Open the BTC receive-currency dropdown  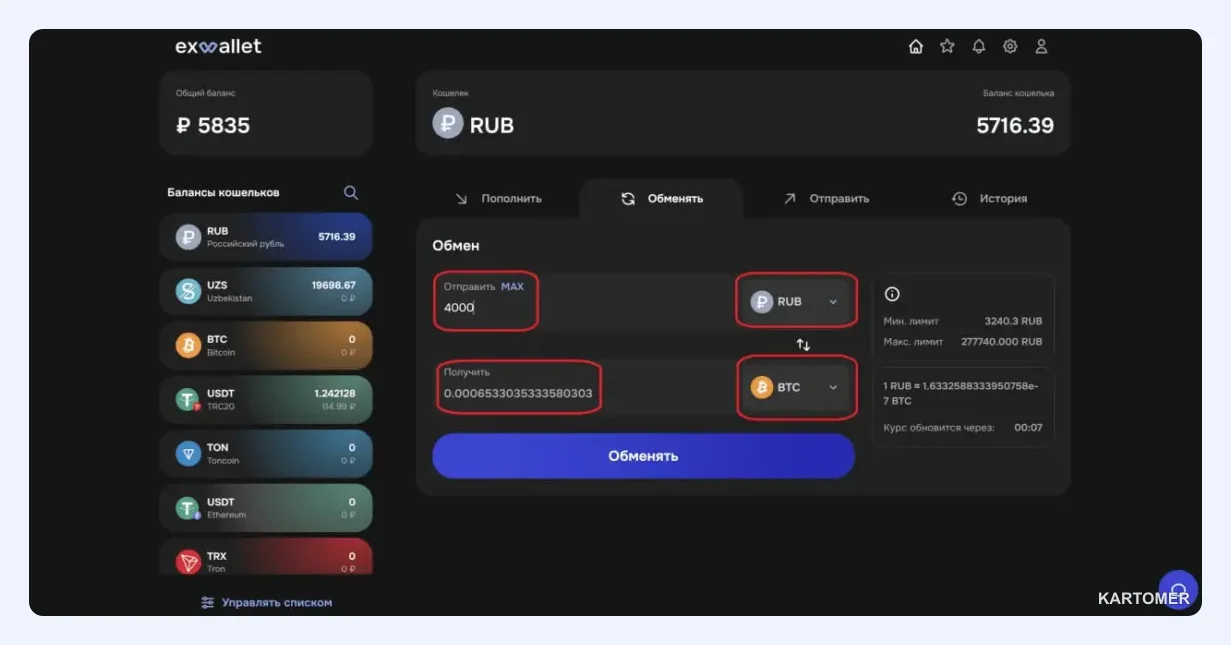(797, 387)
